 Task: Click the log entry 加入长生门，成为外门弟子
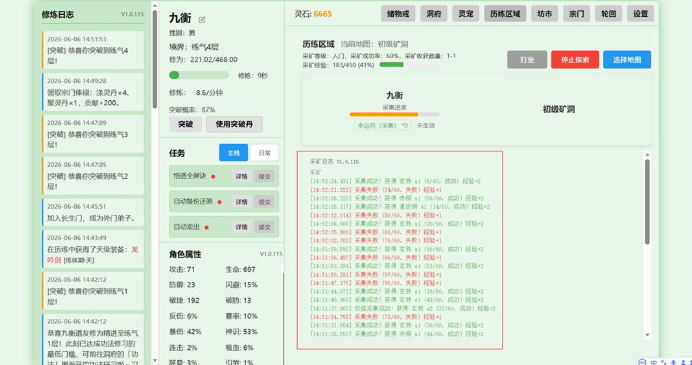click(93, 212)
